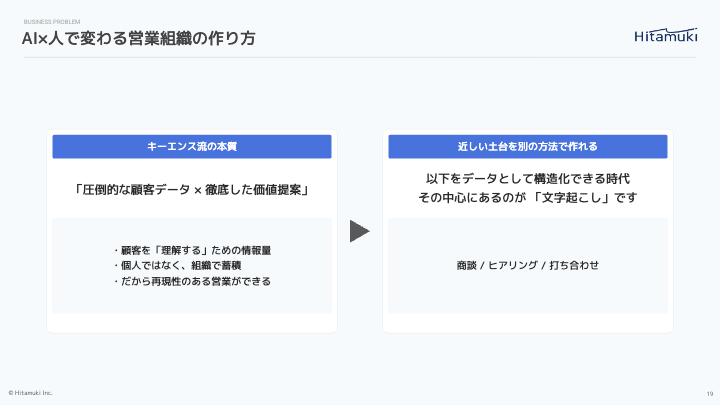Click the bullet 顧客を「理解する」ための情報量

click(192, 250)
